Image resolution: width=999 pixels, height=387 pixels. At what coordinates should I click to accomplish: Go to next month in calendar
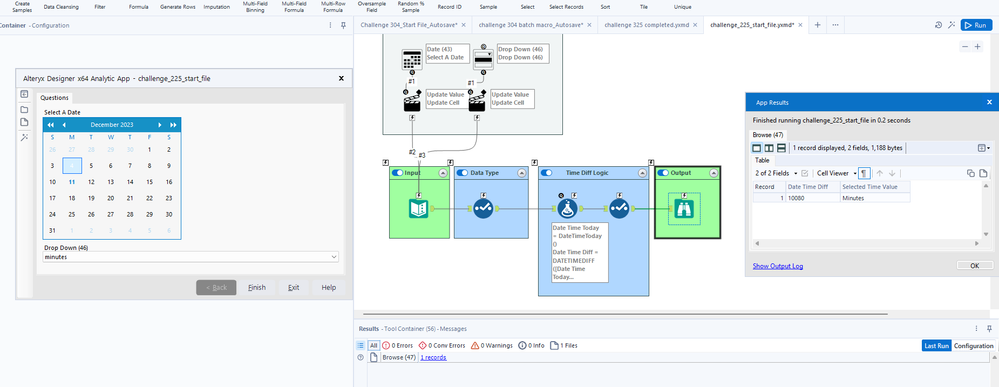pos(160,125)
